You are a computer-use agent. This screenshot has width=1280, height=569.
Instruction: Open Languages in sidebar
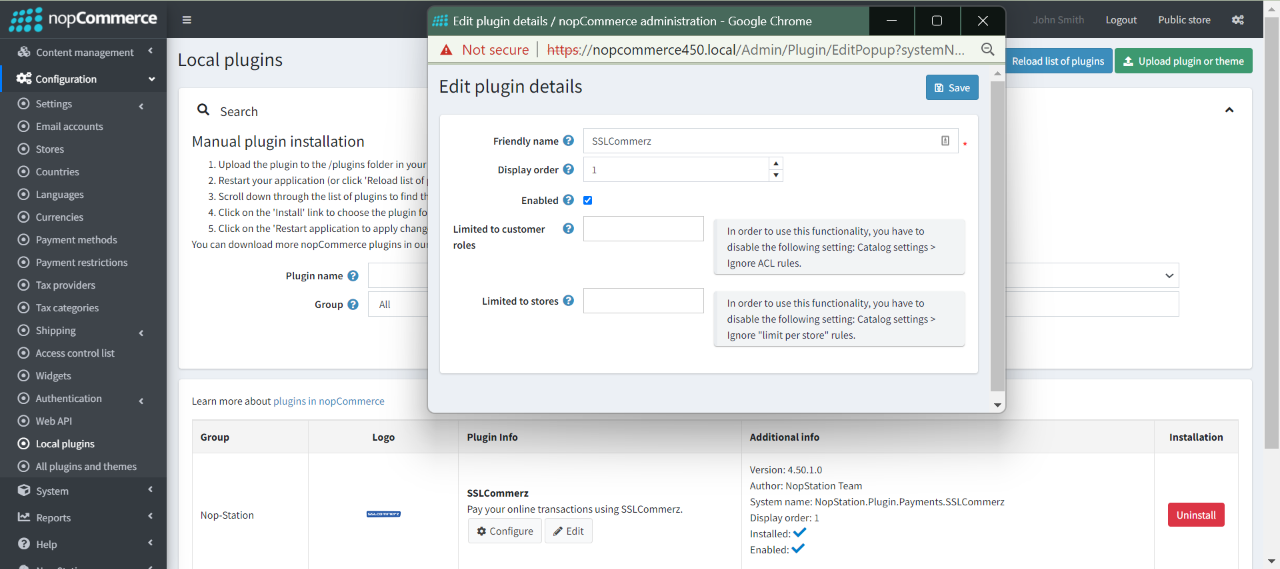(x=59, y=195)
